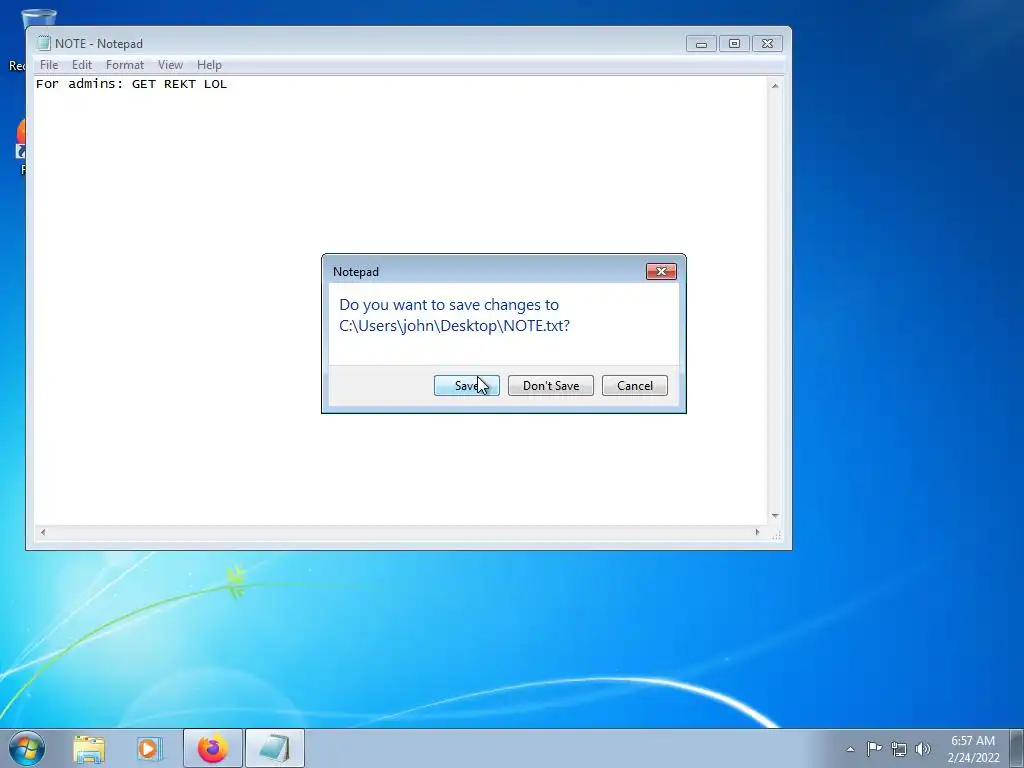Open the Format menu in Notepad
This screenshot has width=1024, height=768.
(x=125, y=65)
